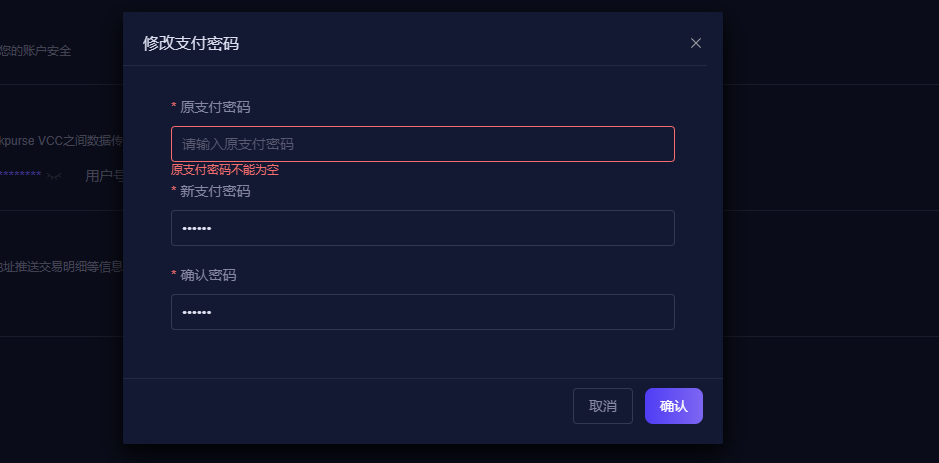Toggle the closed-eye icon beside the masked asterisks
This screenshot has width=939, height=463.
point(54,176)
